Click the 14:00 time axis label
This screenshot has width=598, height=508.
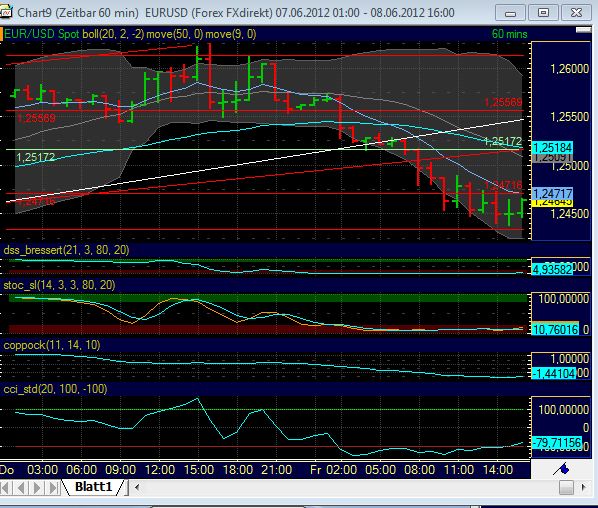coord(498,470)
